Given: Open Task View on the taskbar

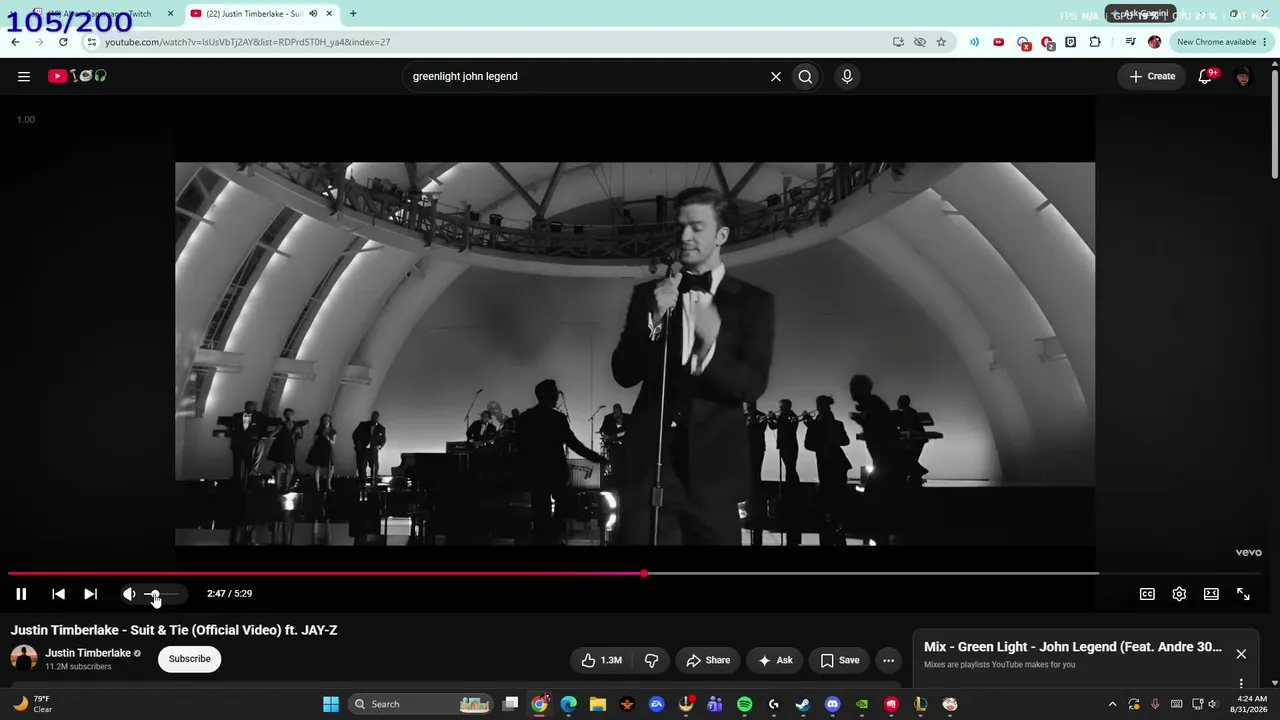Looking at the screenshot, I should click(x=510, y=704).
